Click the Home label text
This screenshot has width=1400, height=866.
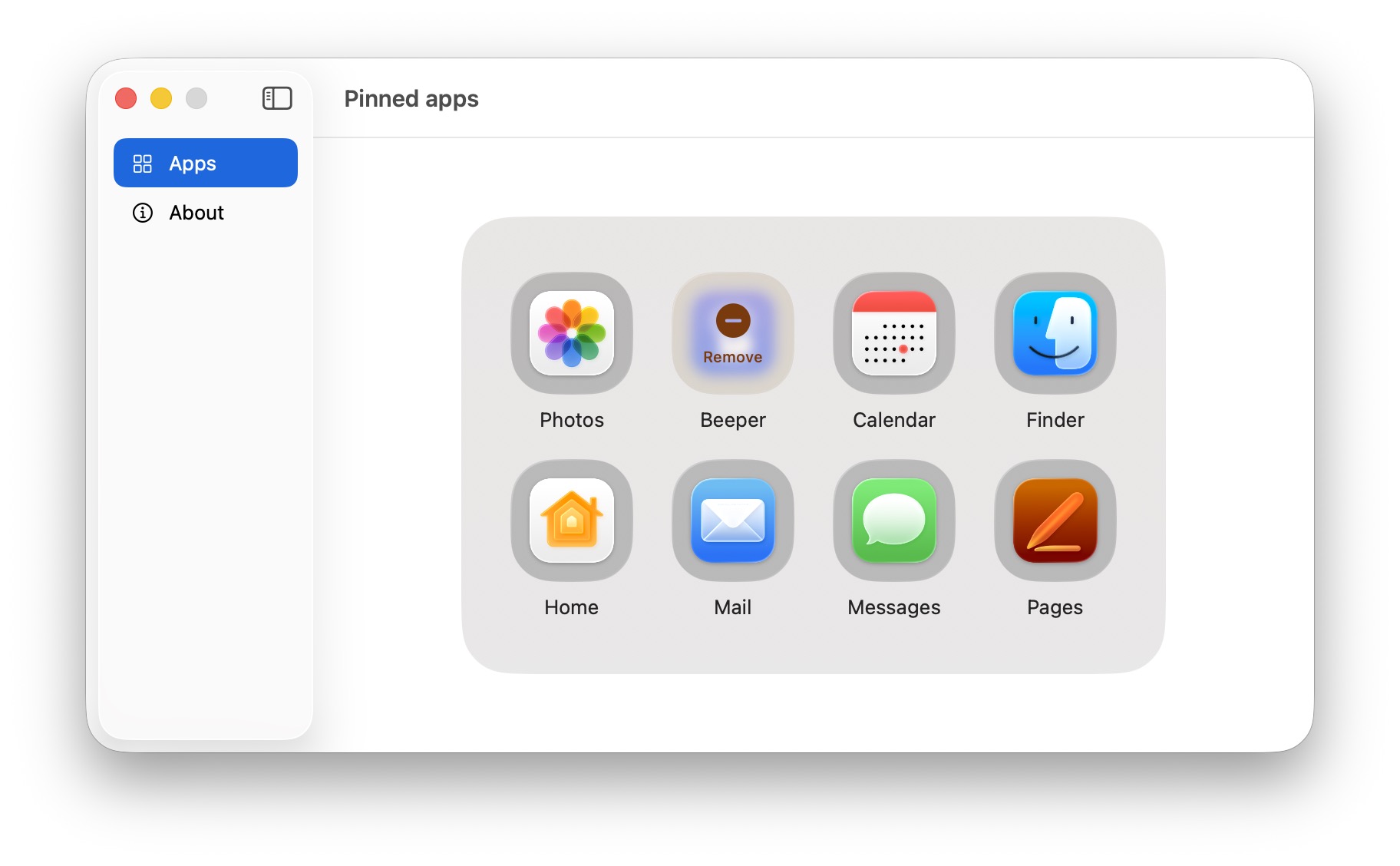click(572, 607)
